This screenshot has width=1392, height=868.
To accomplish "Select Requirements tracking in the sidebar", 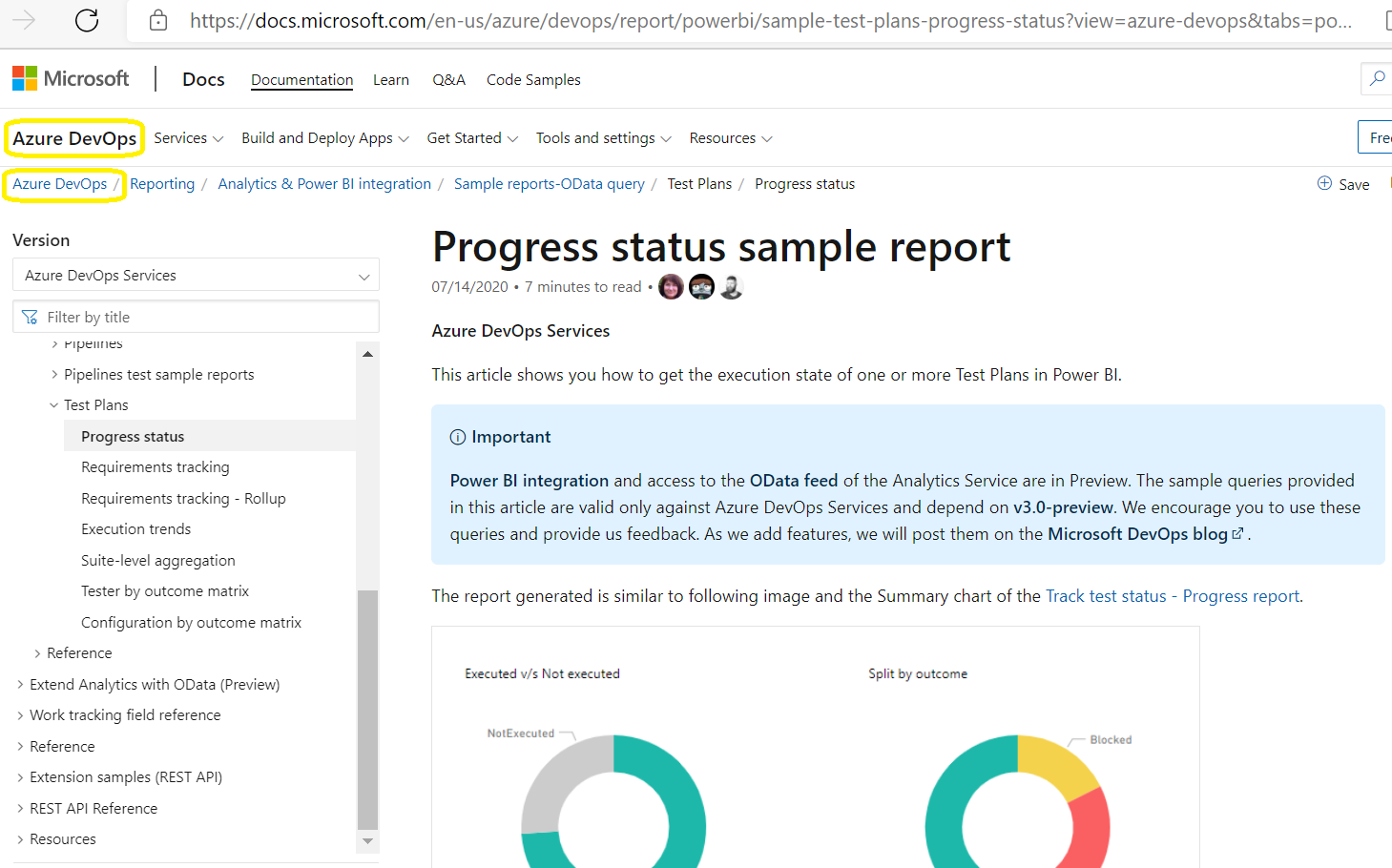I will click(x=156, y=466).
